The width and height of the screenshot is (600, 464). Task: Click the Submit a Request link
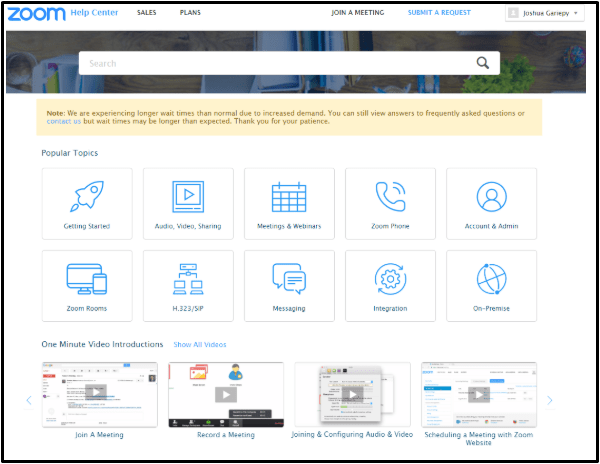click(x=438, y=13)
